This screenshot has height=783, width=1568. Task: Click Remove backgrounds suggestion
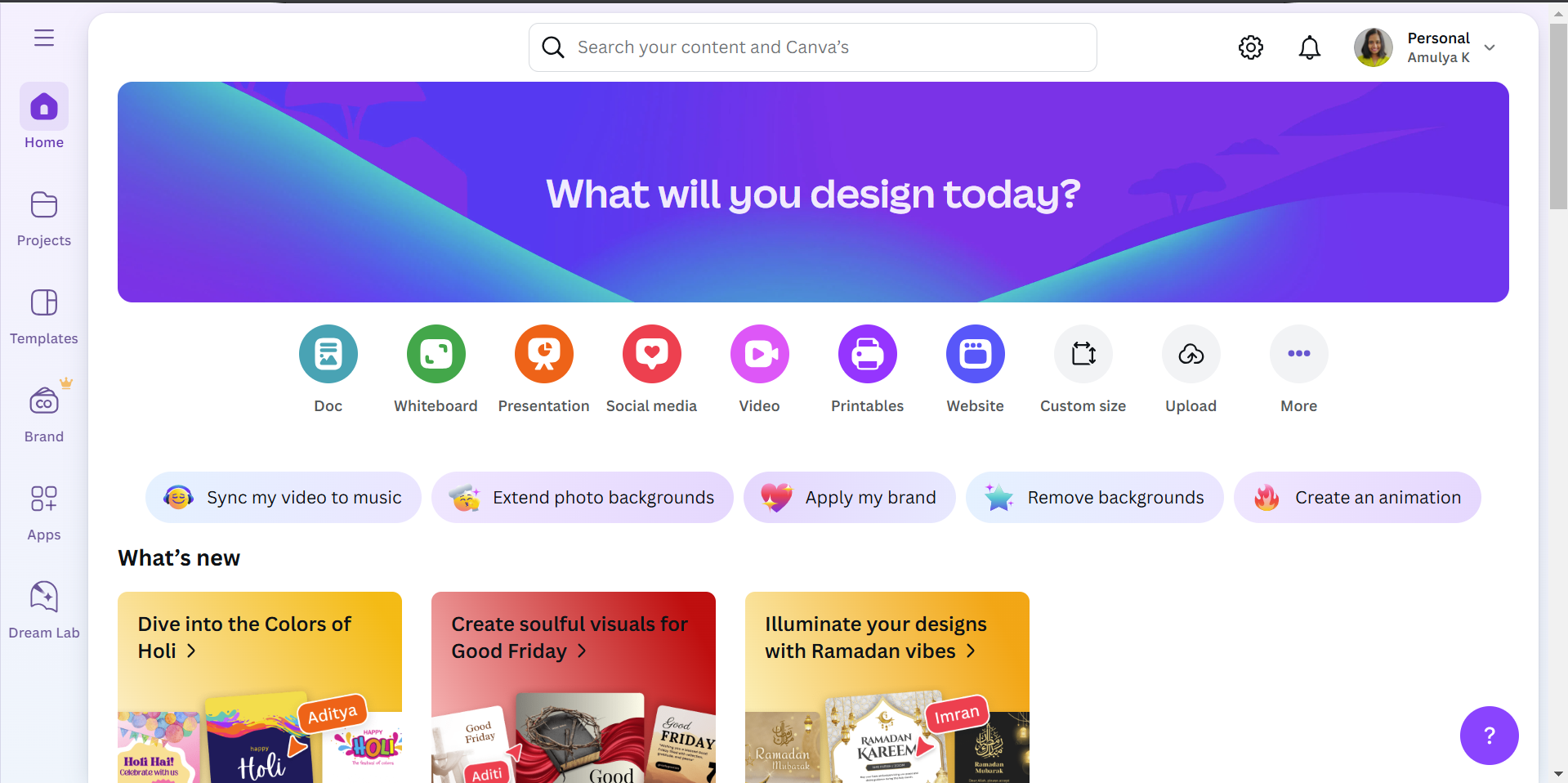pyautogui.click(x=1095, y=497)
